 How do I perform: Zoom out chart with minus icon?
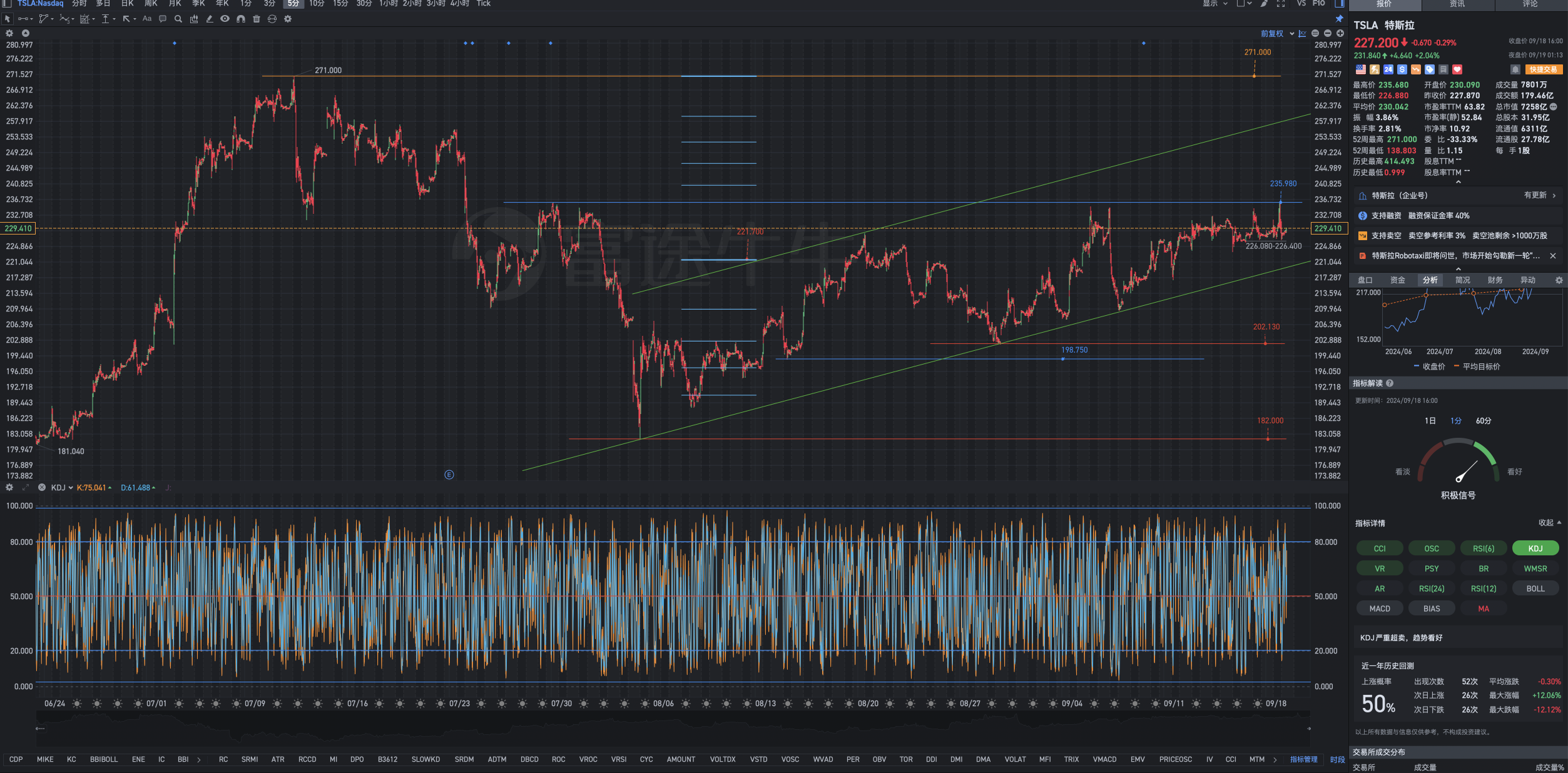[x=1328, y=34]
